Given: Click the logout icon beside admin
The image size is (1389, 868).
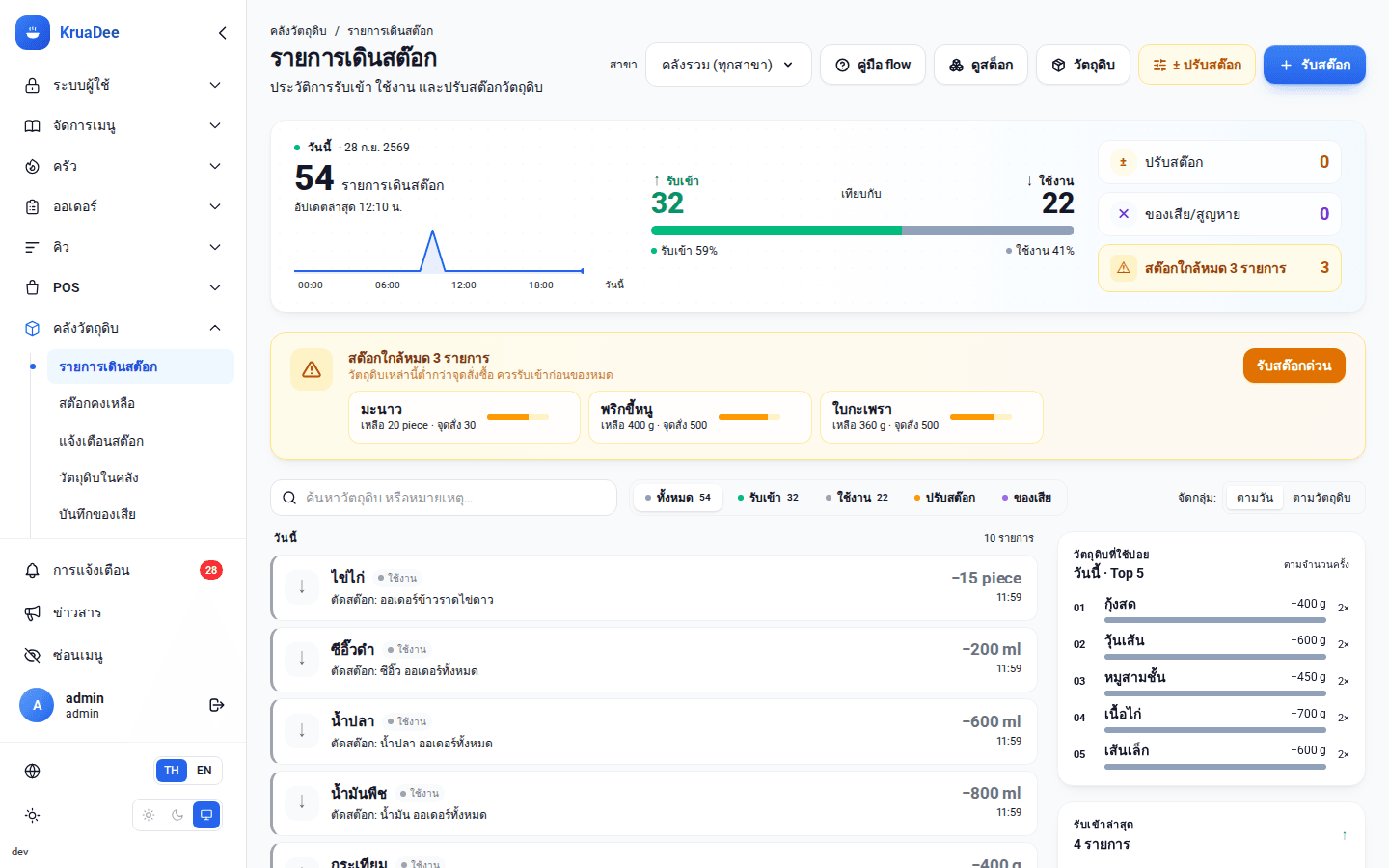Looking at the screenshot, I should (x=217, y=705).
